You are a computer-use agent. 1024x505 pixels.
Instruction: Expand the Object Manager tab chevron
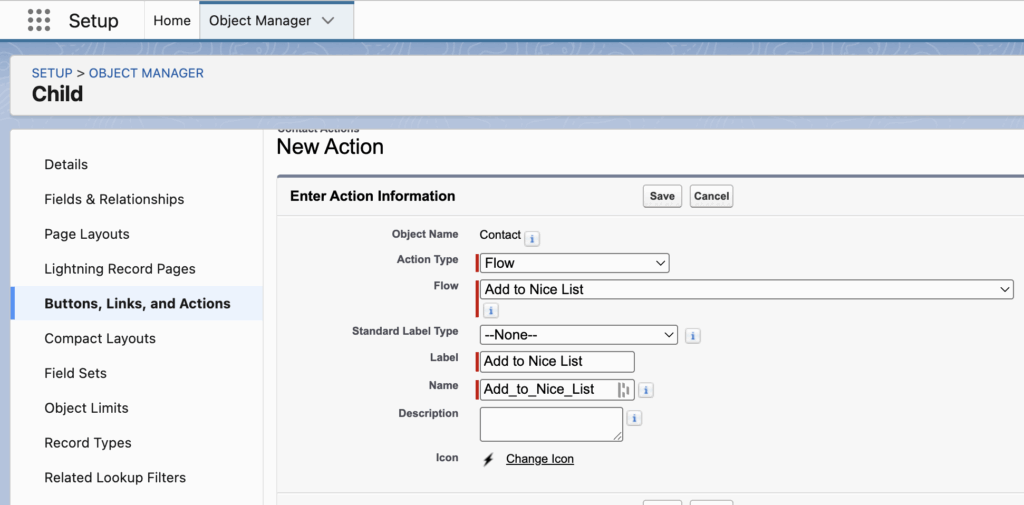(328, 21)
